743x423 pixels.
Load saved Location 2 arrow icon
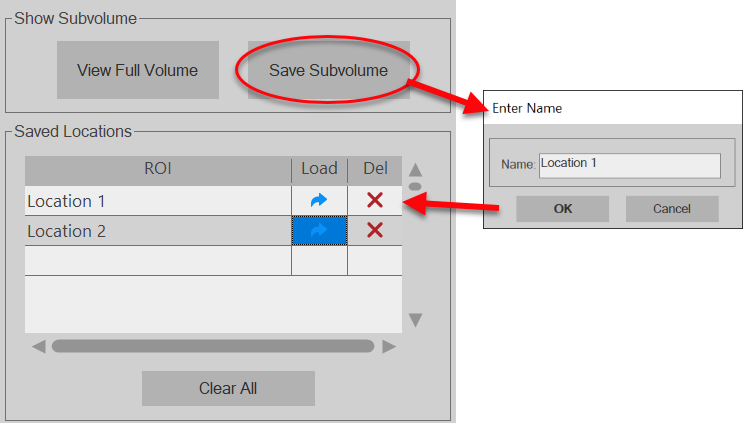tap(319, 231)
